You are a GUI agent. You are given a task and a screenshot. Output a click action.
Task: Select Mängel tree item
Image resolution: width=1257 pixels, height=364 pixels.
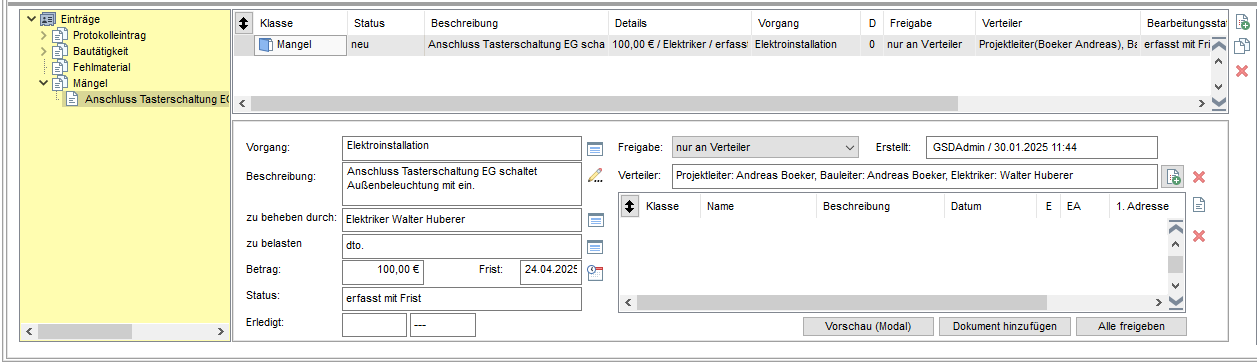coord(90,83)
